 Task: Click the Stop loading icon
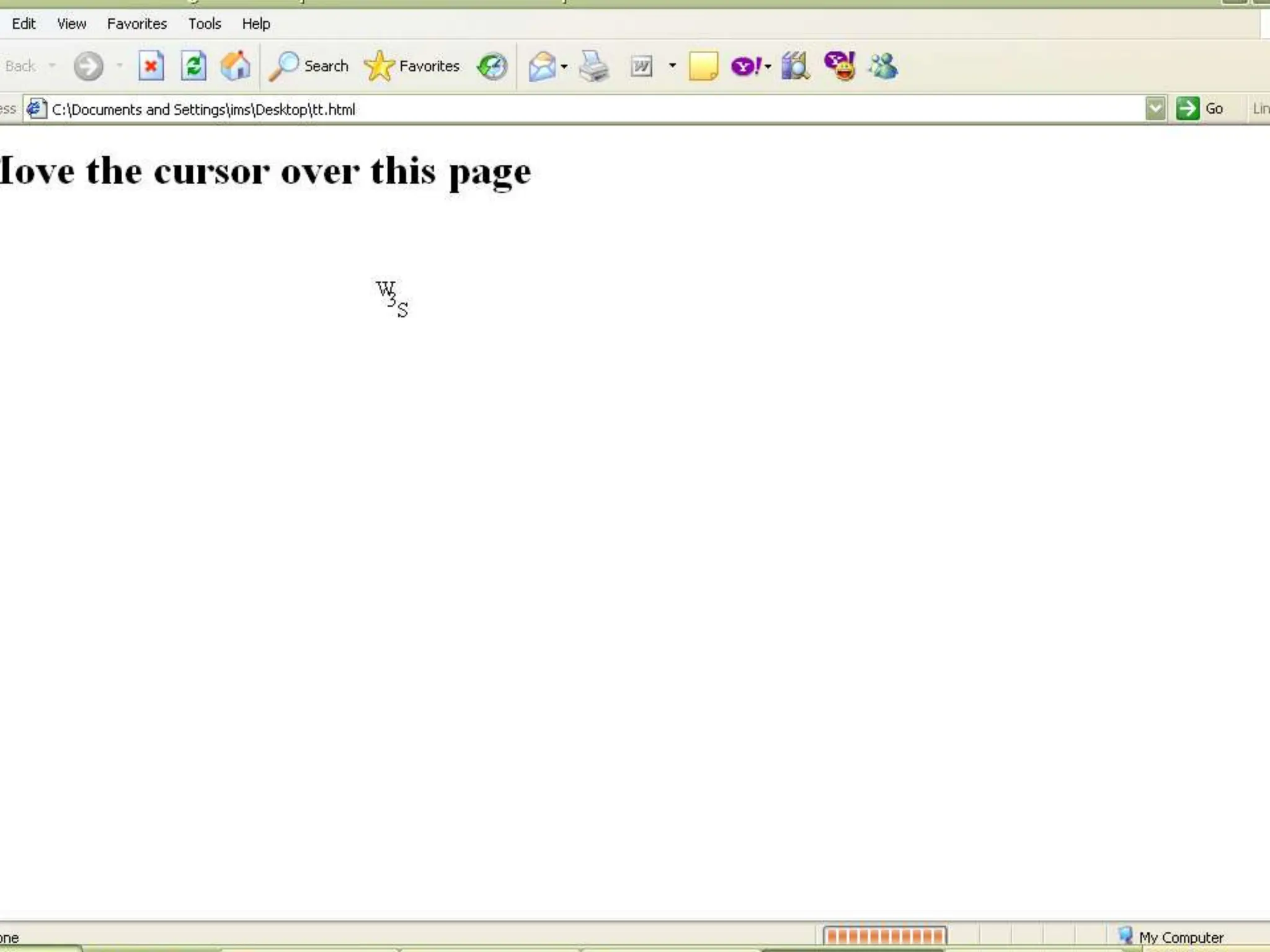(x=151, y=66)
